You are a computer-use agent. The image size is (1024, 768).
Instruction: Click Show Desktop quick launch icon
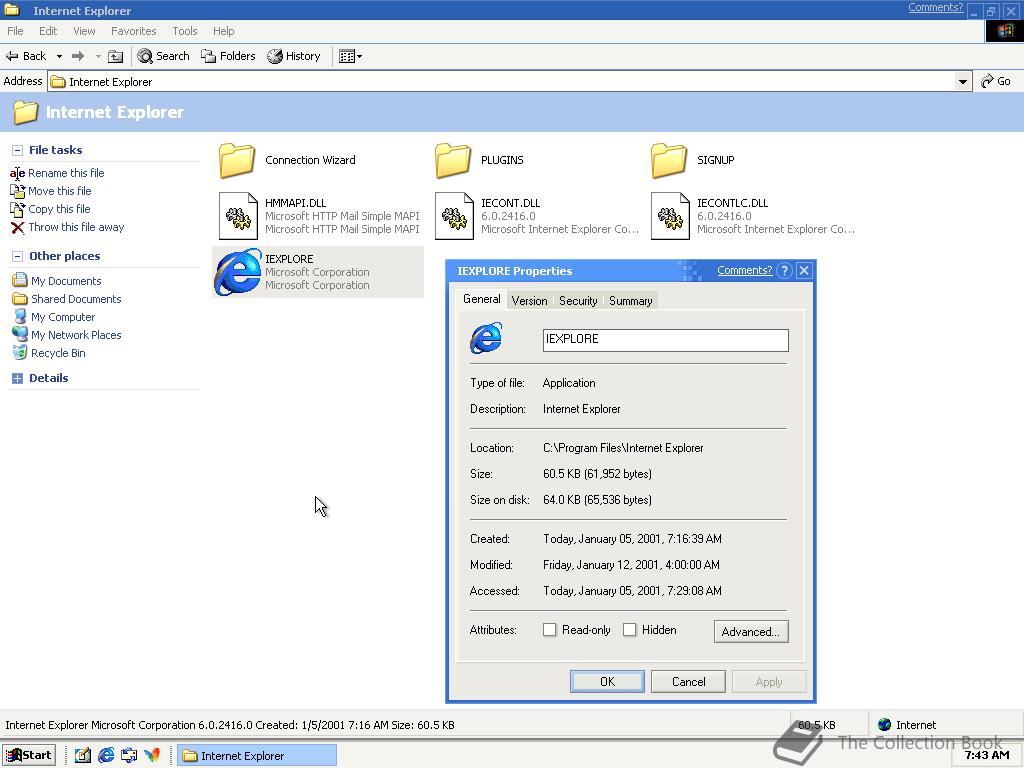point(82,756)
